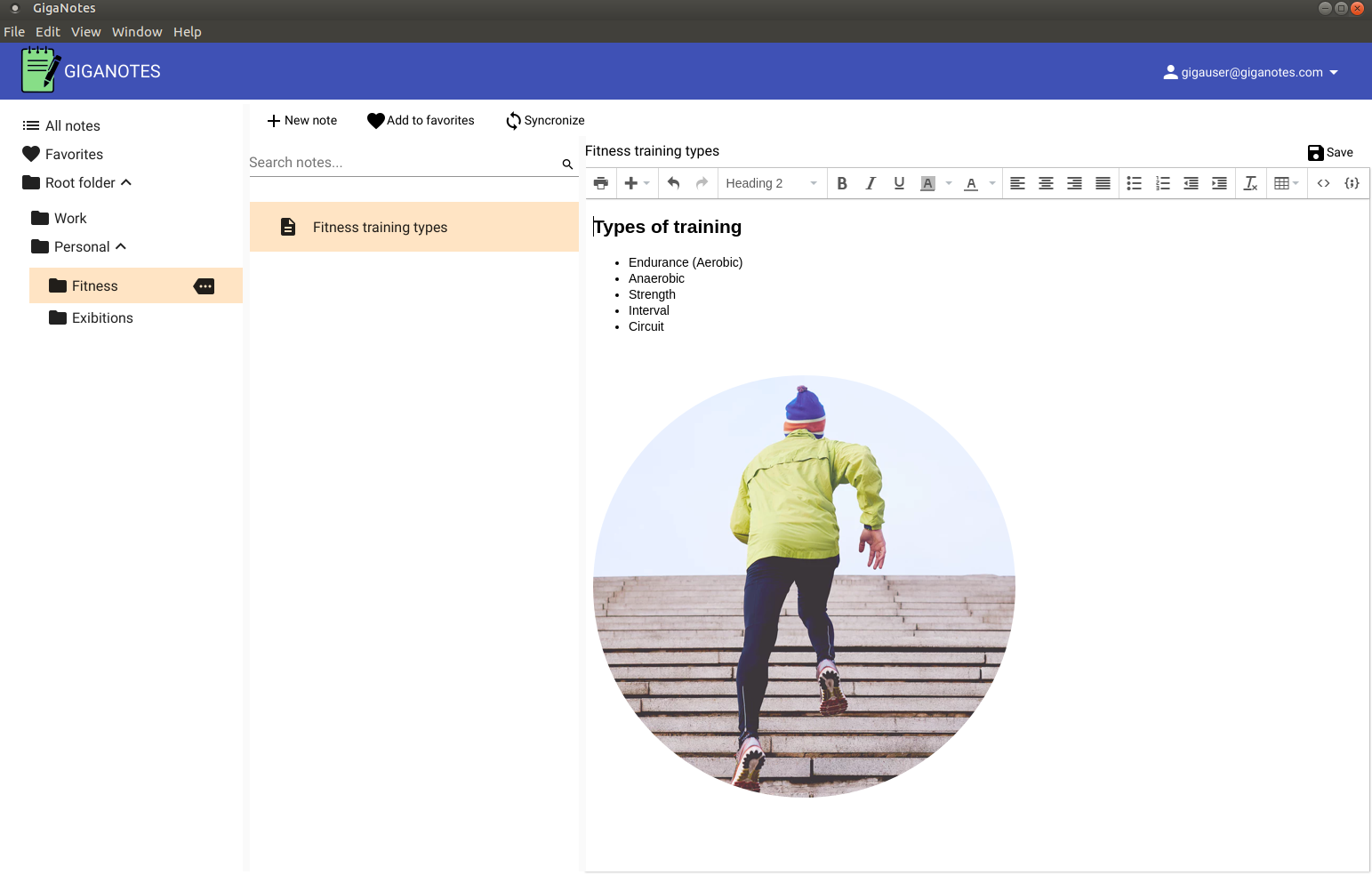Click the Interval list item
This screenshot has width=1372, height=875.
[x=649, y=310]
